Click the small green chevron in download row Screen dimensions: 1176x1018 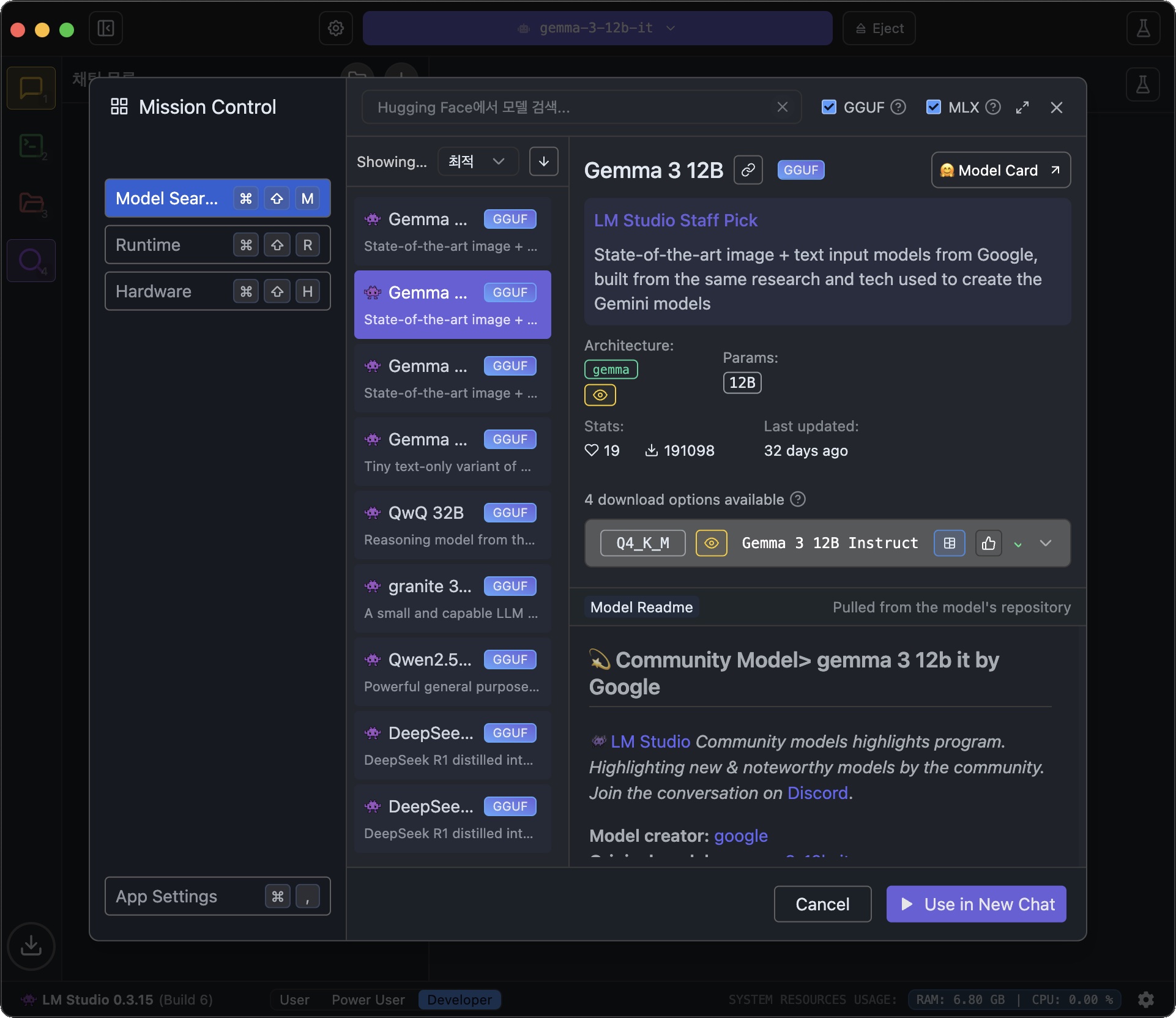(x=1018, y=544)
